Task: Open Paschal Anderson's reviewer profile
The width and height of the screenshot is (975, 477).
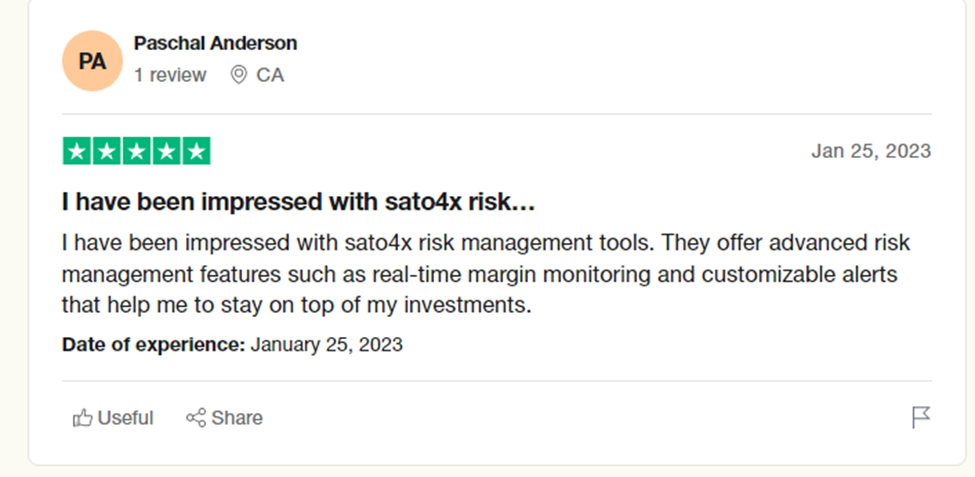Action: 215,44
